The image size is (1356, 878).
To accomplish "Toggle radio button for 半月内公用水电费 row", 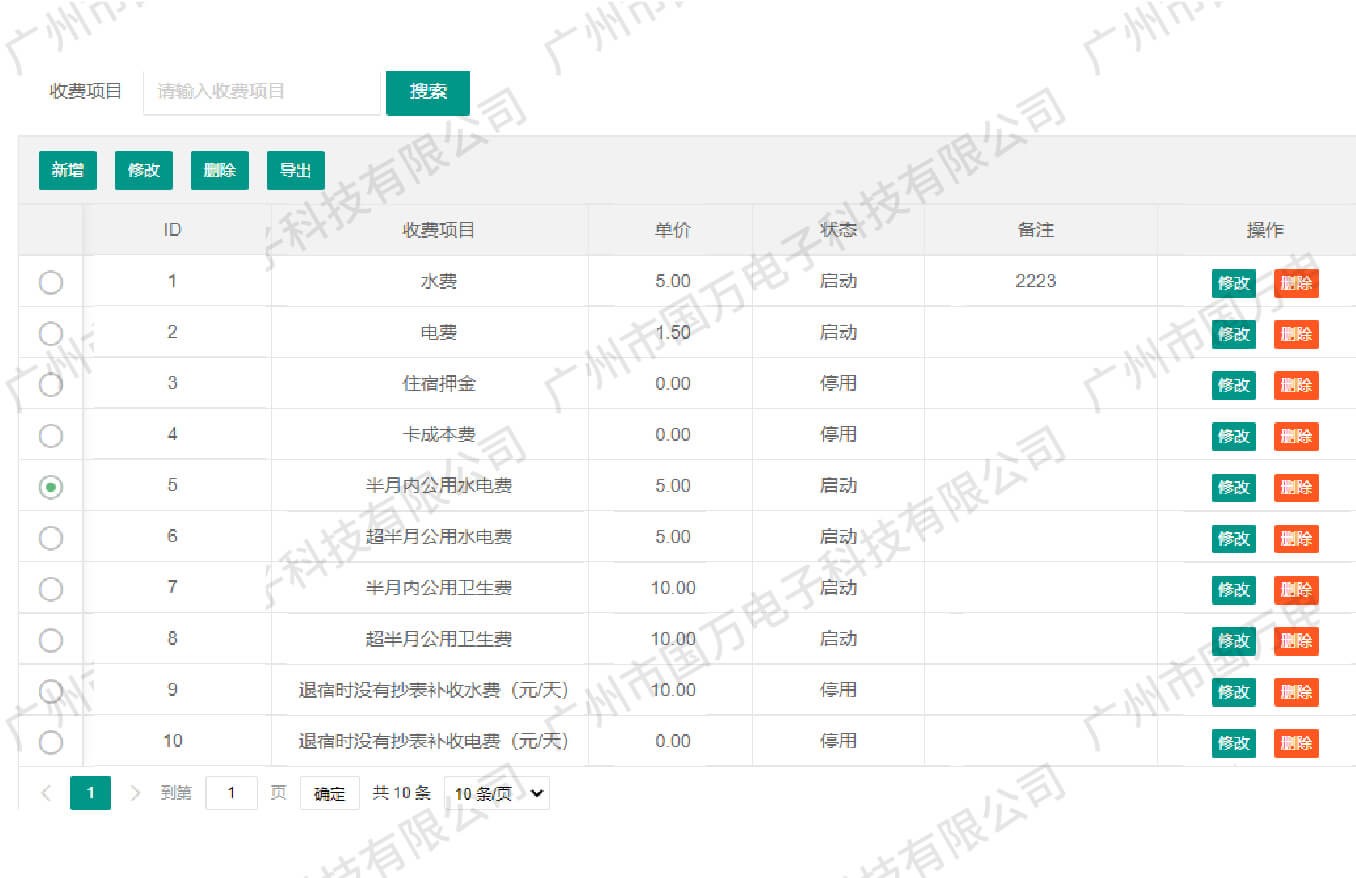I will (x=50, y=487).
